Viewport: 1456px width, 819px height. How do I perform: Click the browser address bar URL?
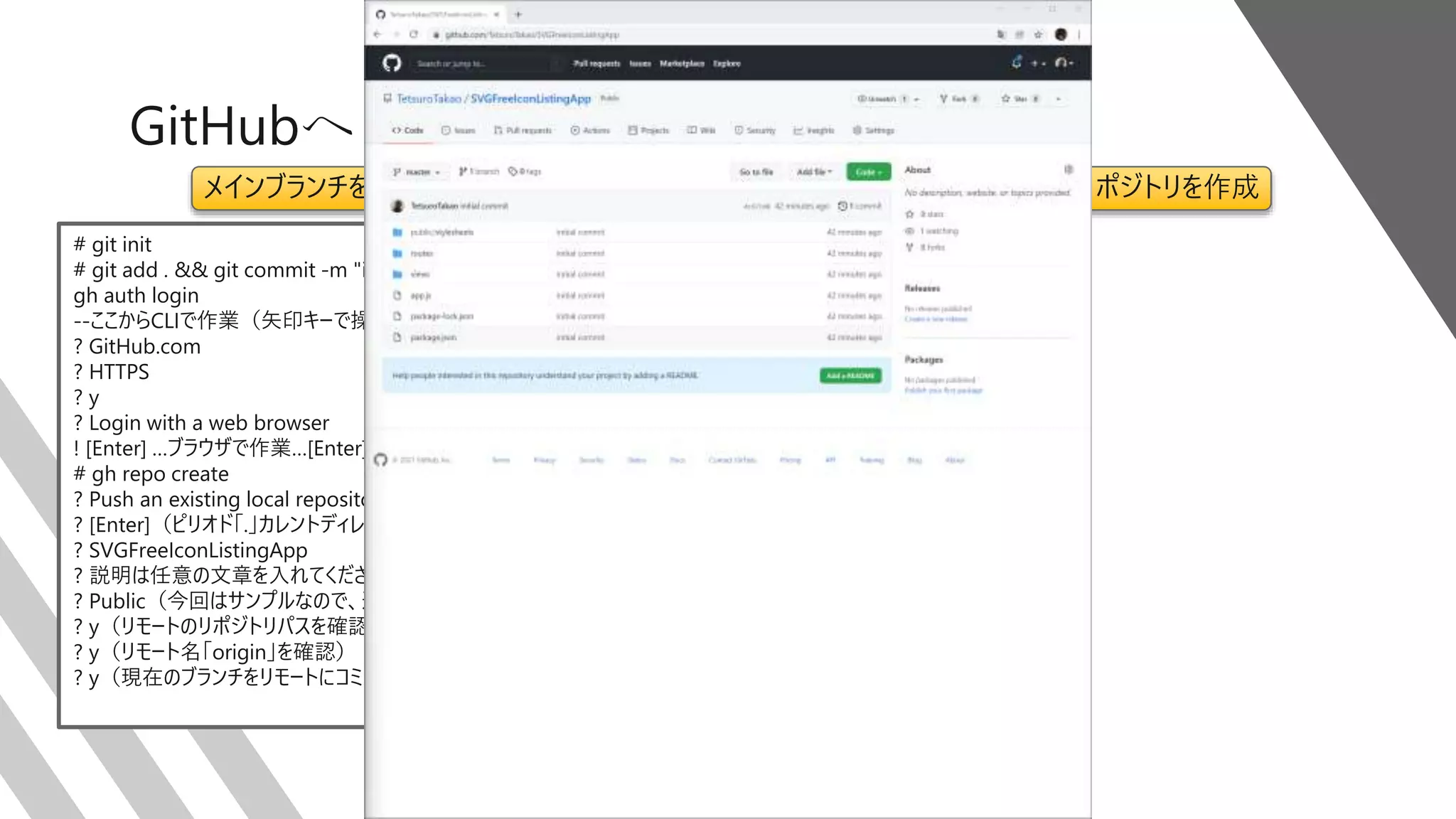532,34
